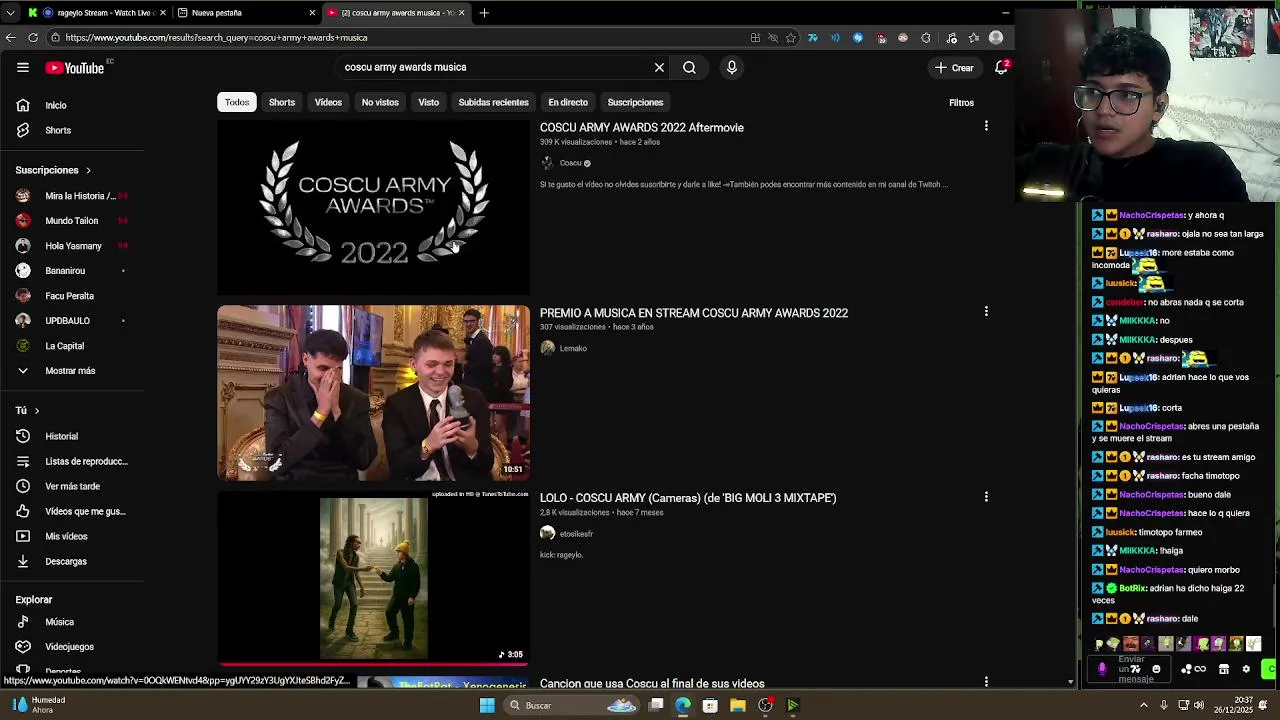The image size is (1280, 720).
Task: Open Windows Start menu
Action: (x=487, y=705)
